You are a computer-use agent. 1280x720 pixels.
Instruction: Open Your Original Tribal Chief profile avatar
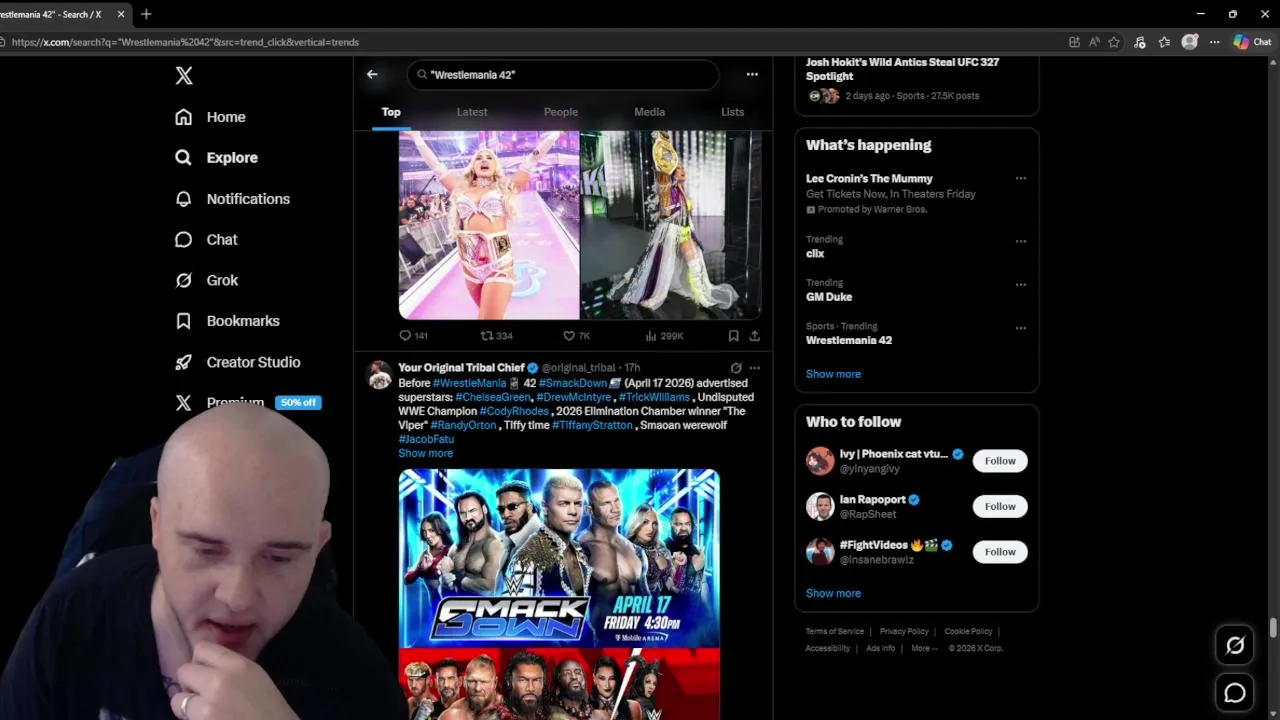[379, 375]
